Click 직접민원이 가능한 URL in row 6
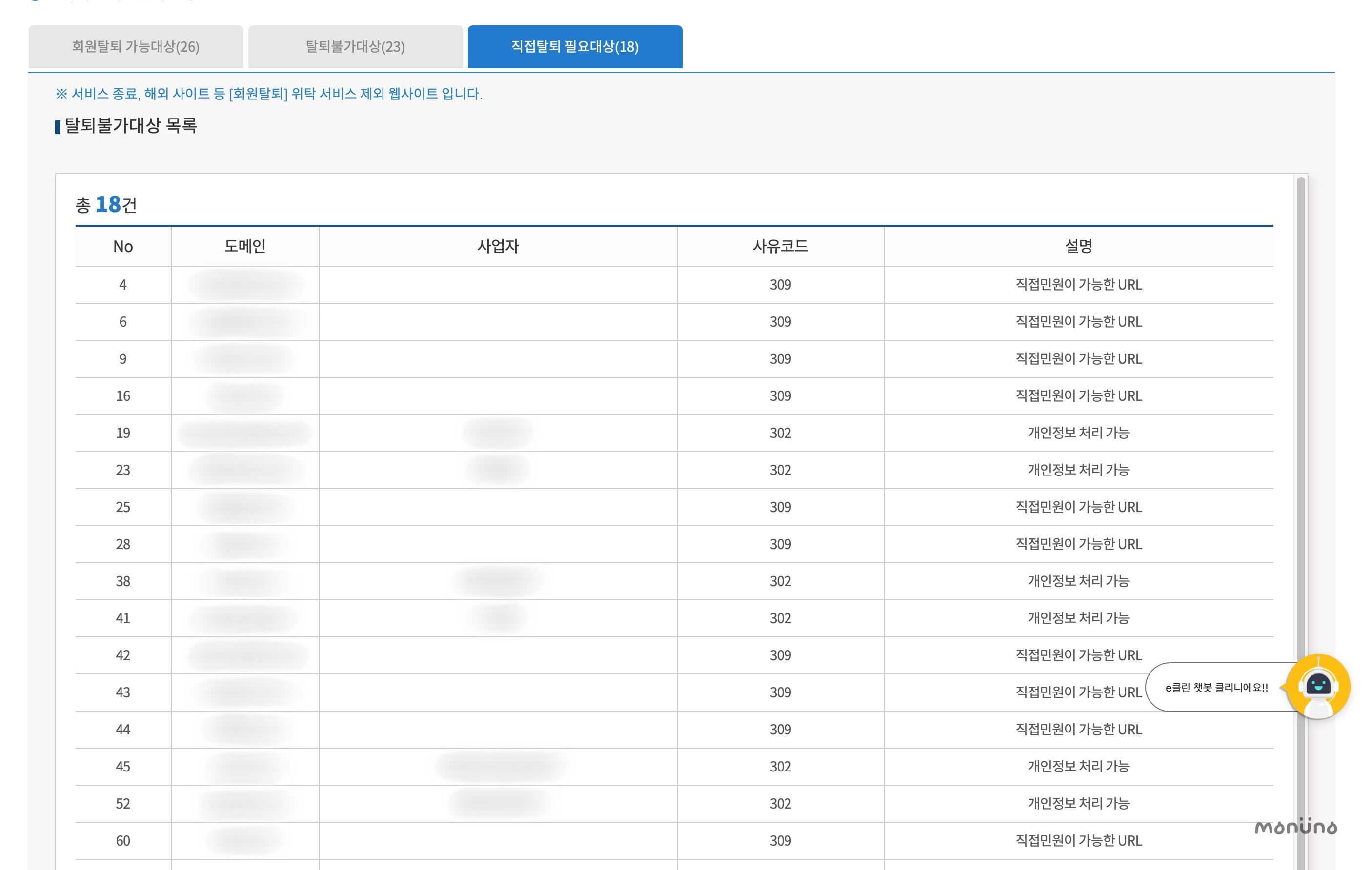Screen dimensions: 1372x870 coord(1079,322)
